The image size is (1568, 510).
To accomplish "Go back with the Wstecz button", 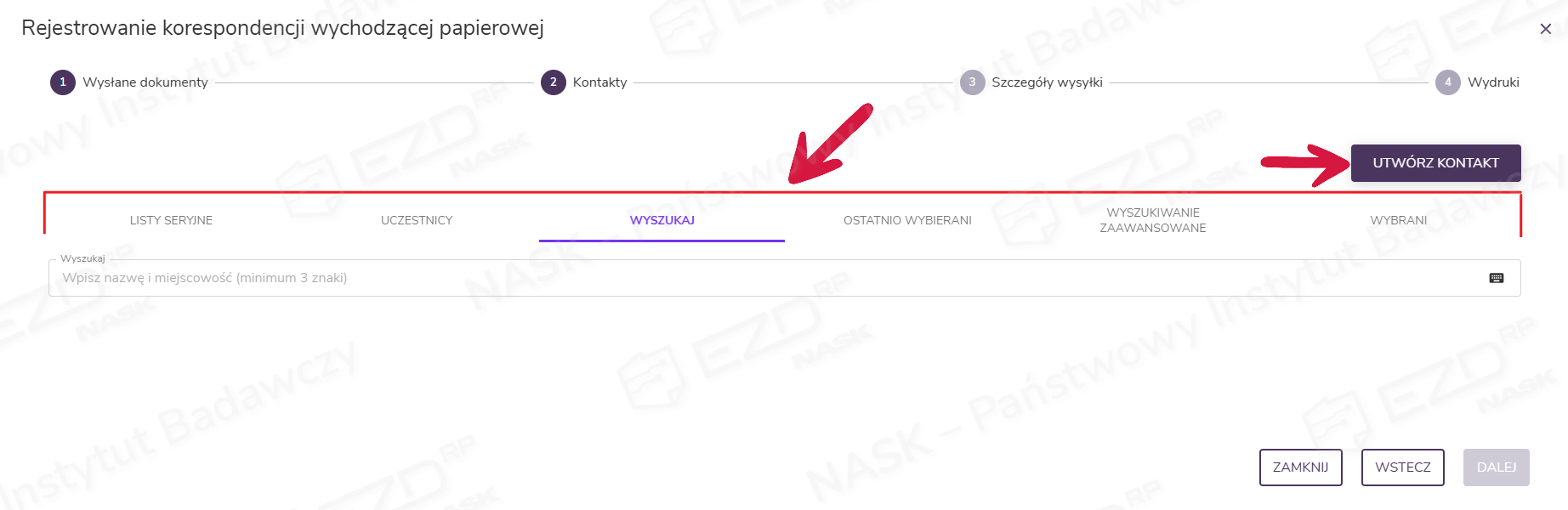I will click(1402, 467).
